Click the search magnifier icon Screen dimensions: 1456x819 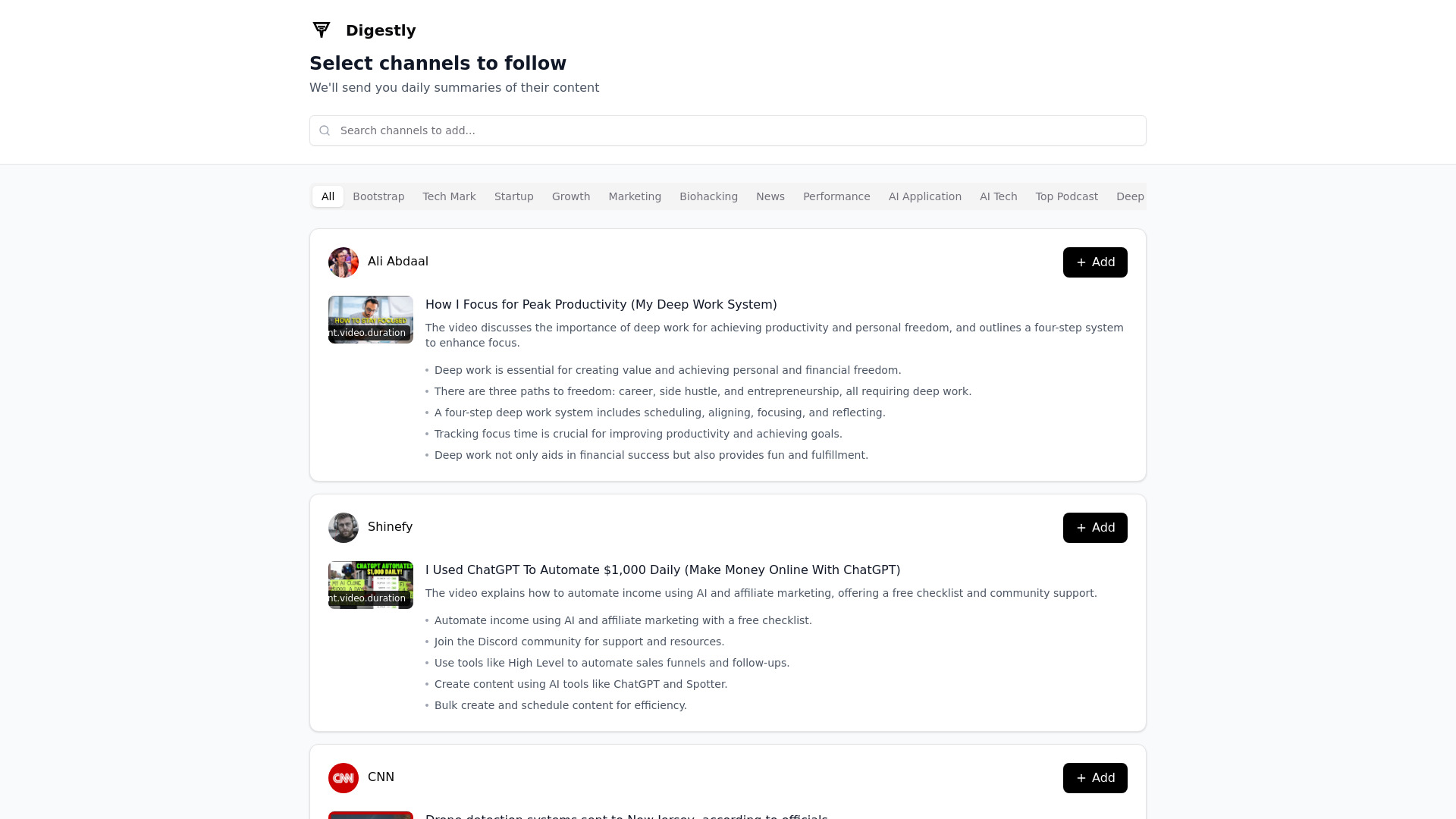pyautogui.click(x=325, y=130)
